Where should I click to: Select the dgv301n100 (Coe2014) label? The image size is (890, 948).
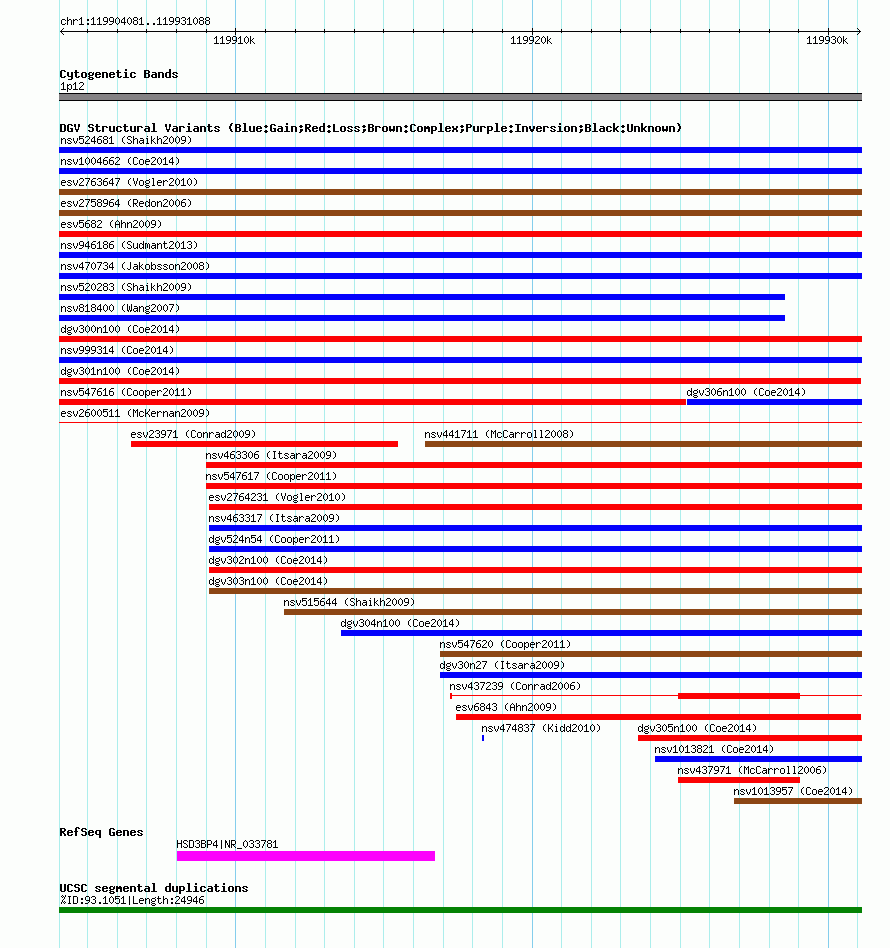pyautogui.click(x=120, y=371)
